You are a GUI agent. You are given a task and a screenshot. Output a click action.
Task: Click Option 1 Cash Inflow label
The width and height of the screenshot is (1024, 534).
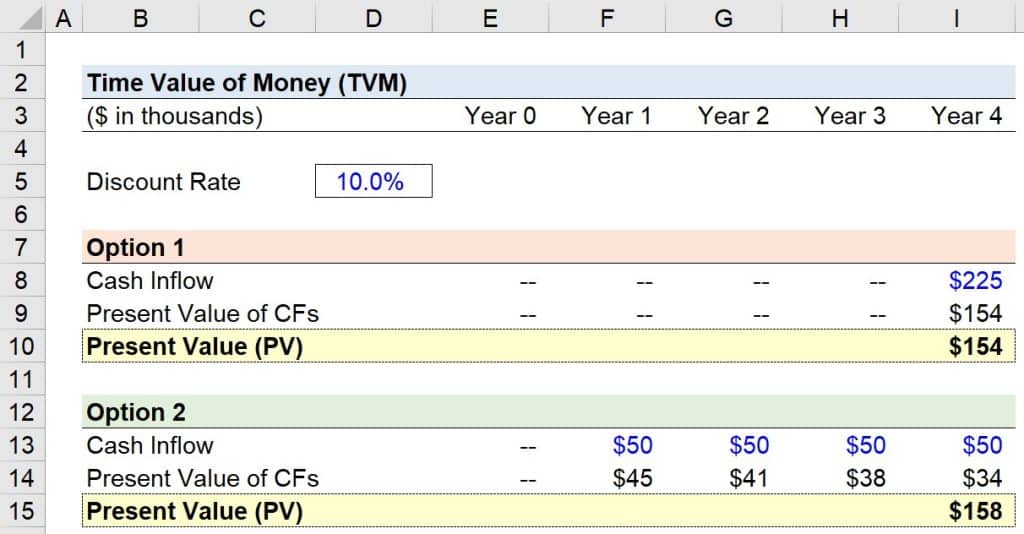tap(150, 281)
